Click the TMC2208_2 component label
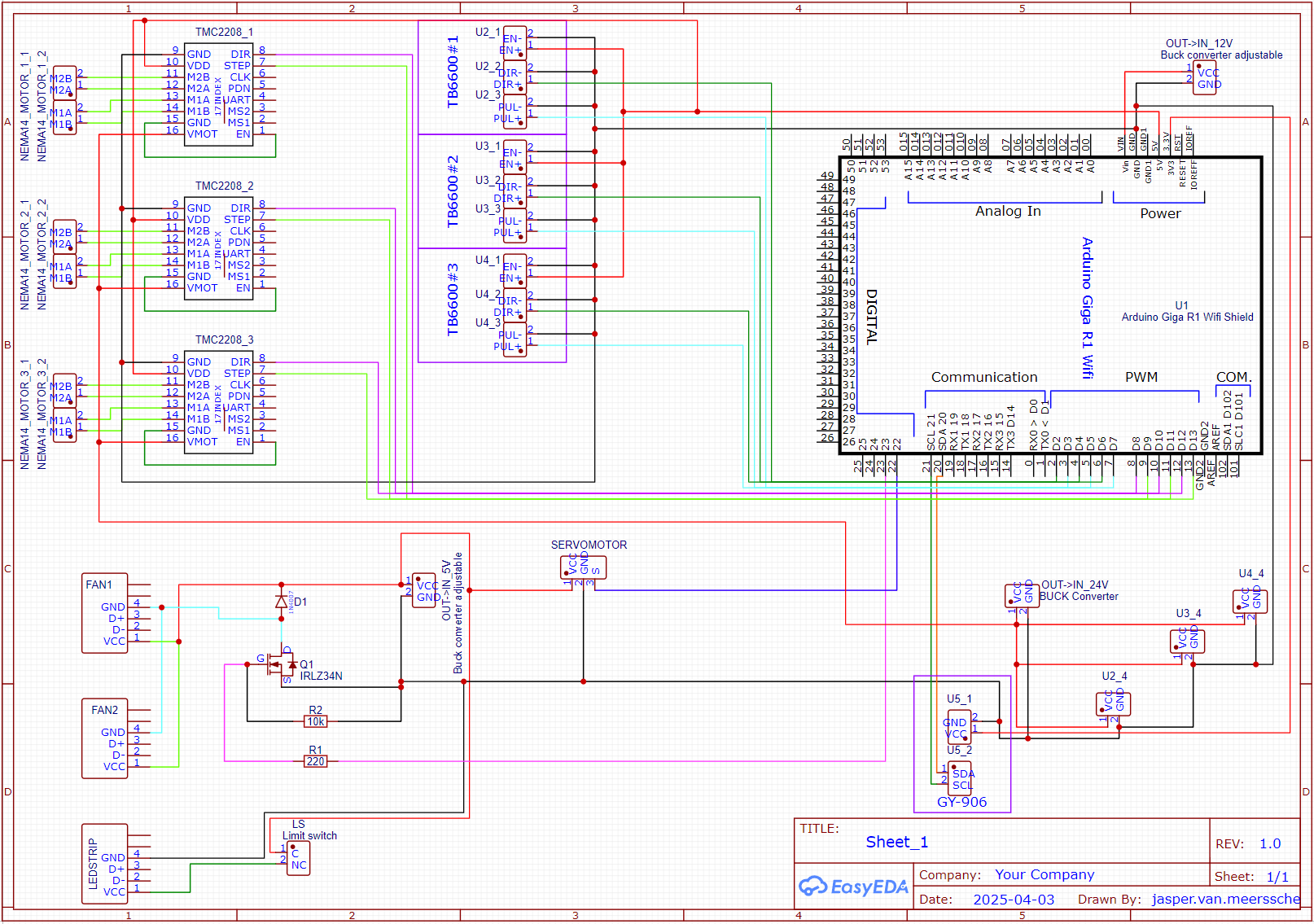Screen dimensions: 1314x924 [224, 186]
